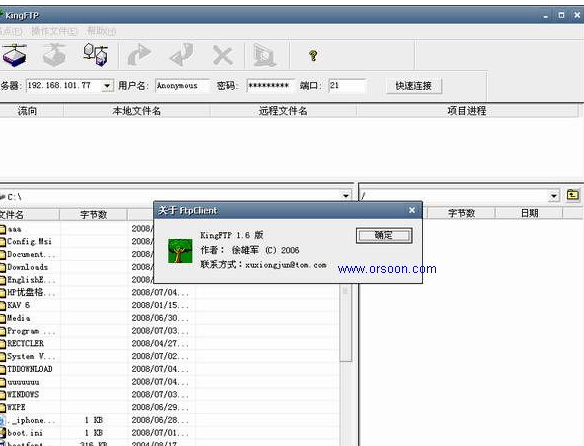The height and width of the screenshot is (446, 584).
Task: Maximize the KingFTP window
Action: [561, 15]
